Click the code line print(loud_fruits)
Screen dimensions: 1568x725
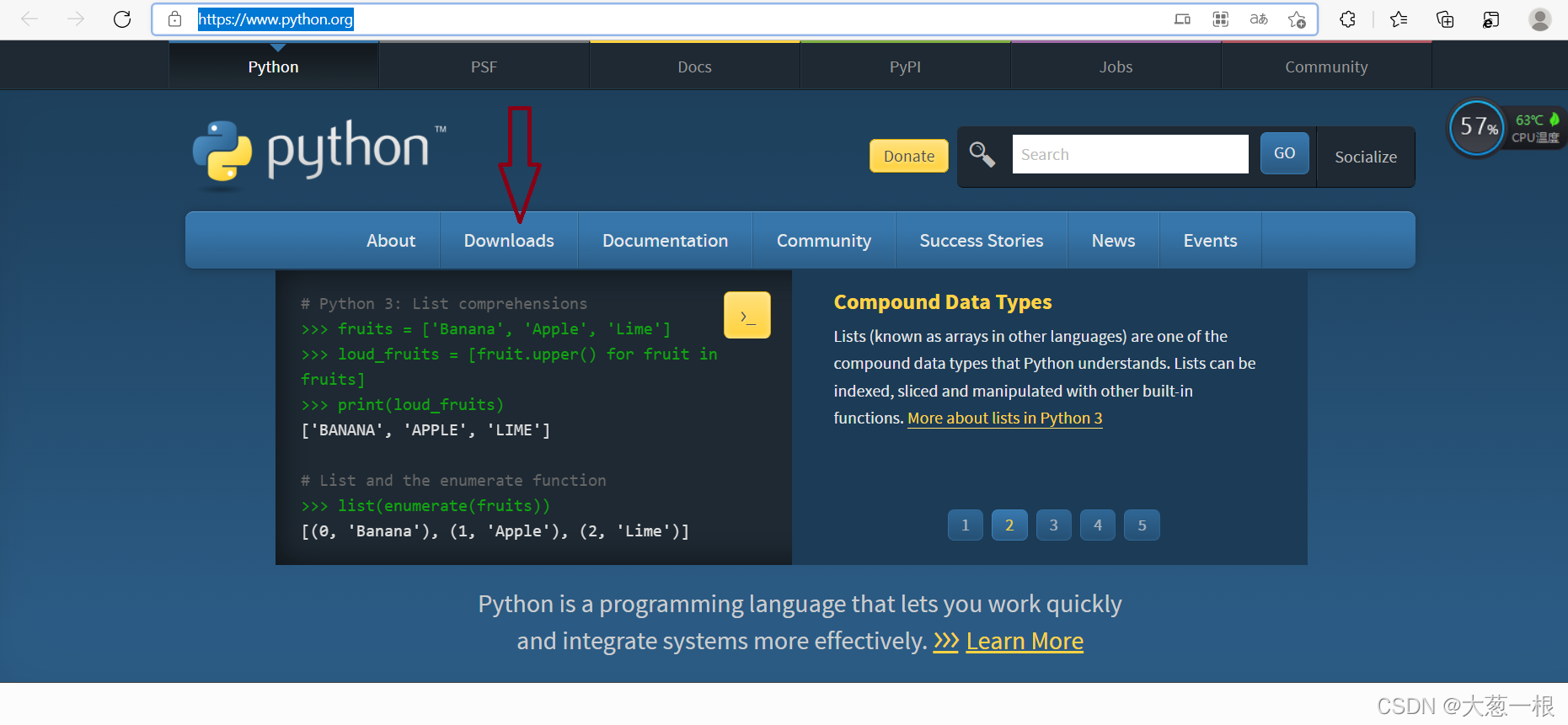click(402, 405)
